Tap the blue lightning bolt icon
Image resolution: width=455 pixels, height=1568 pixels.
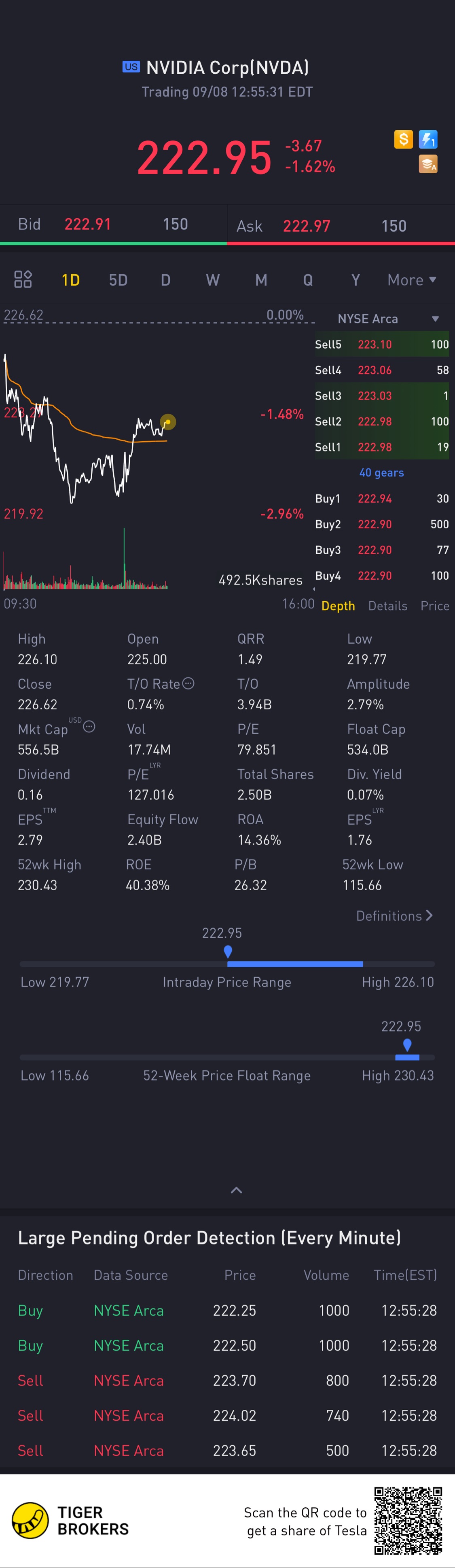point(428,139)
